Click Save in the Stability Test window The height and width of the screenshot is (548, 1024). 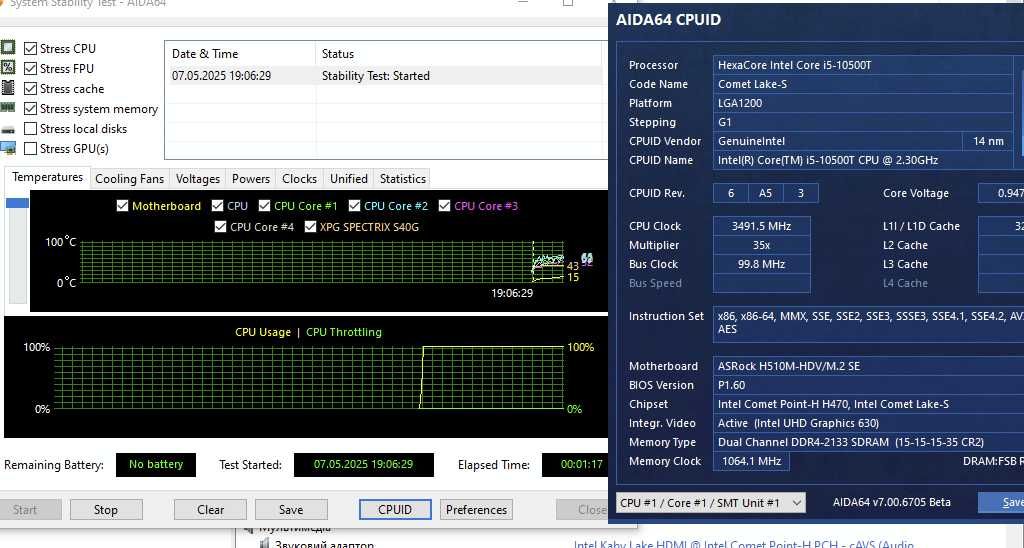coord(291,509)
